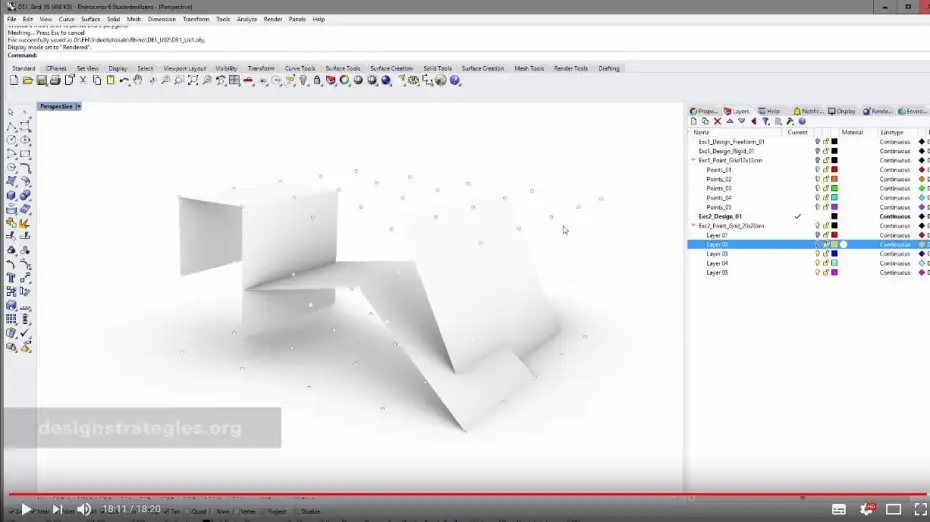This screenshot has width=930, height=522.
Task: Click the Copy icon in toolbar
Action: coord(97,80)
